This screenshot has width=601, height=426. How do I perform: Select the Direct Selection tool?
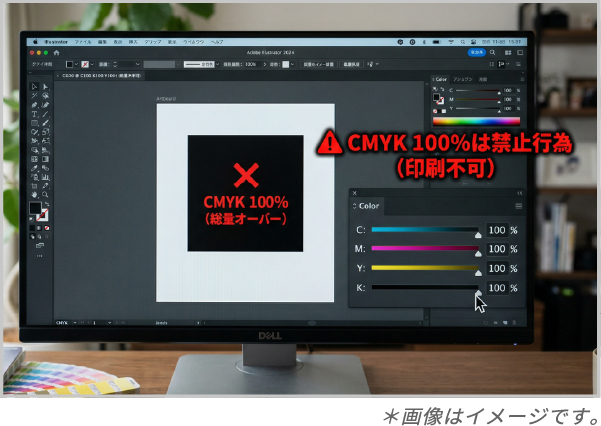tap(46, 87)
